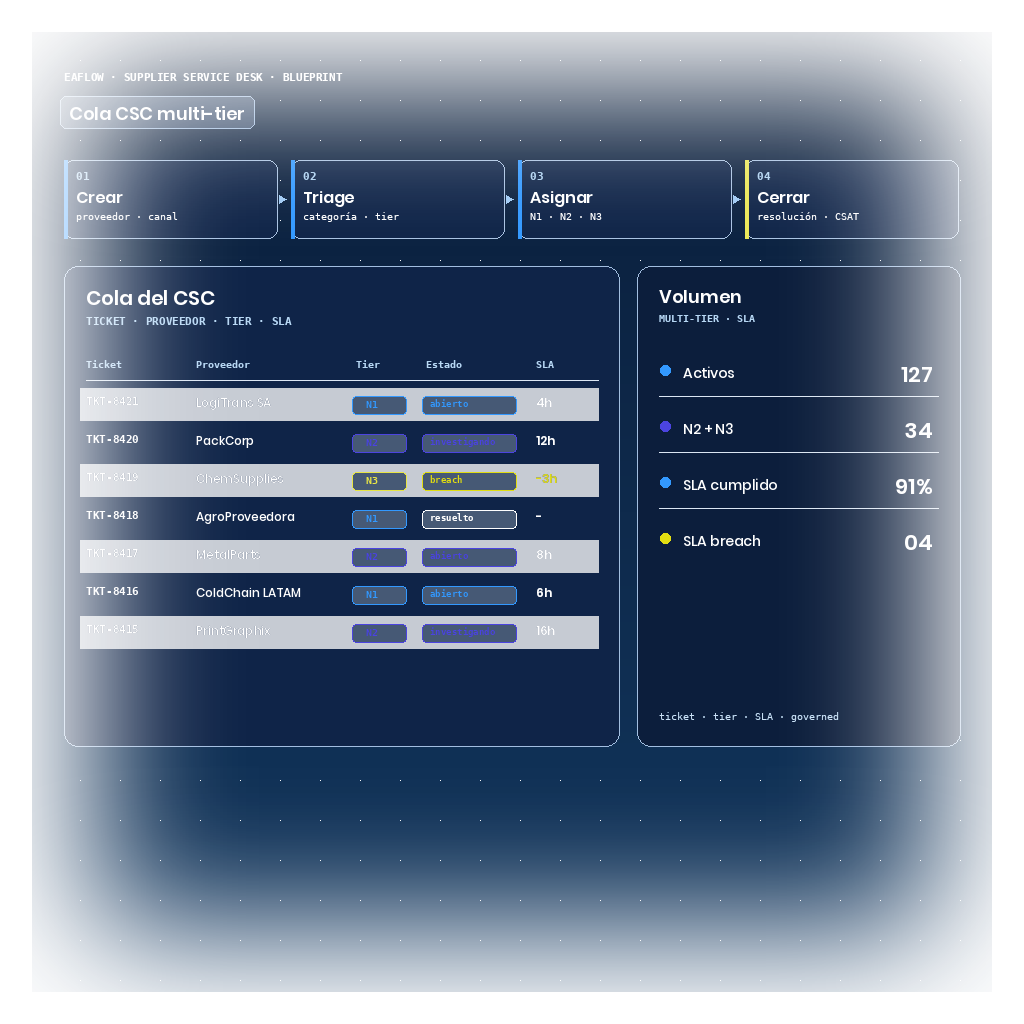
Task: Click the purple dot beside N2 + N3
Action: click(665, 426)
